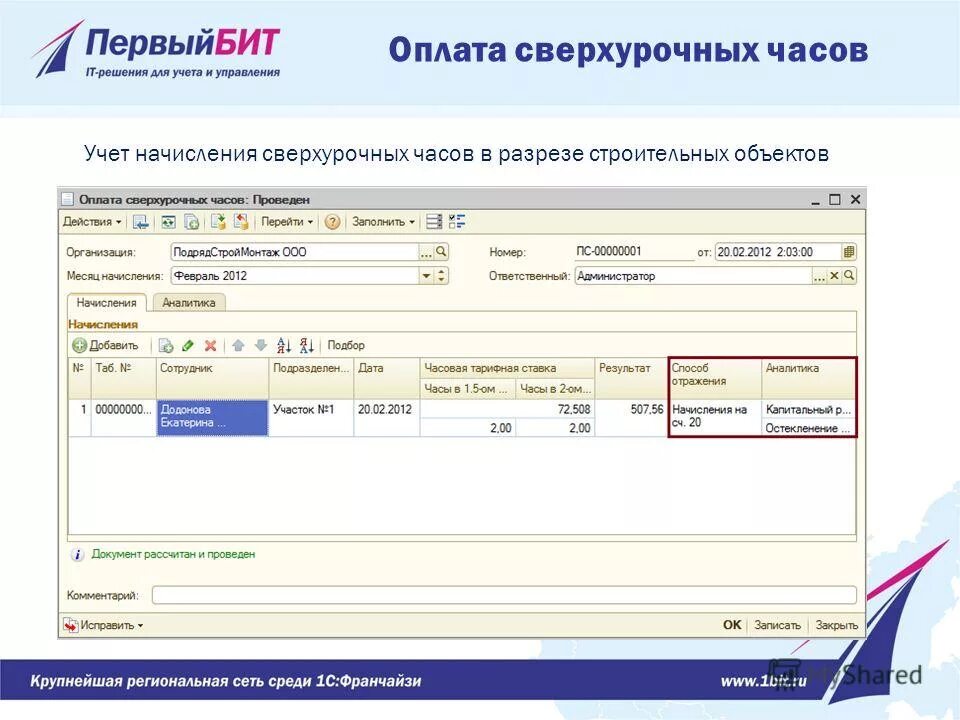
Task: Click the pencil icon to edit the row
Action: [189, 345]
